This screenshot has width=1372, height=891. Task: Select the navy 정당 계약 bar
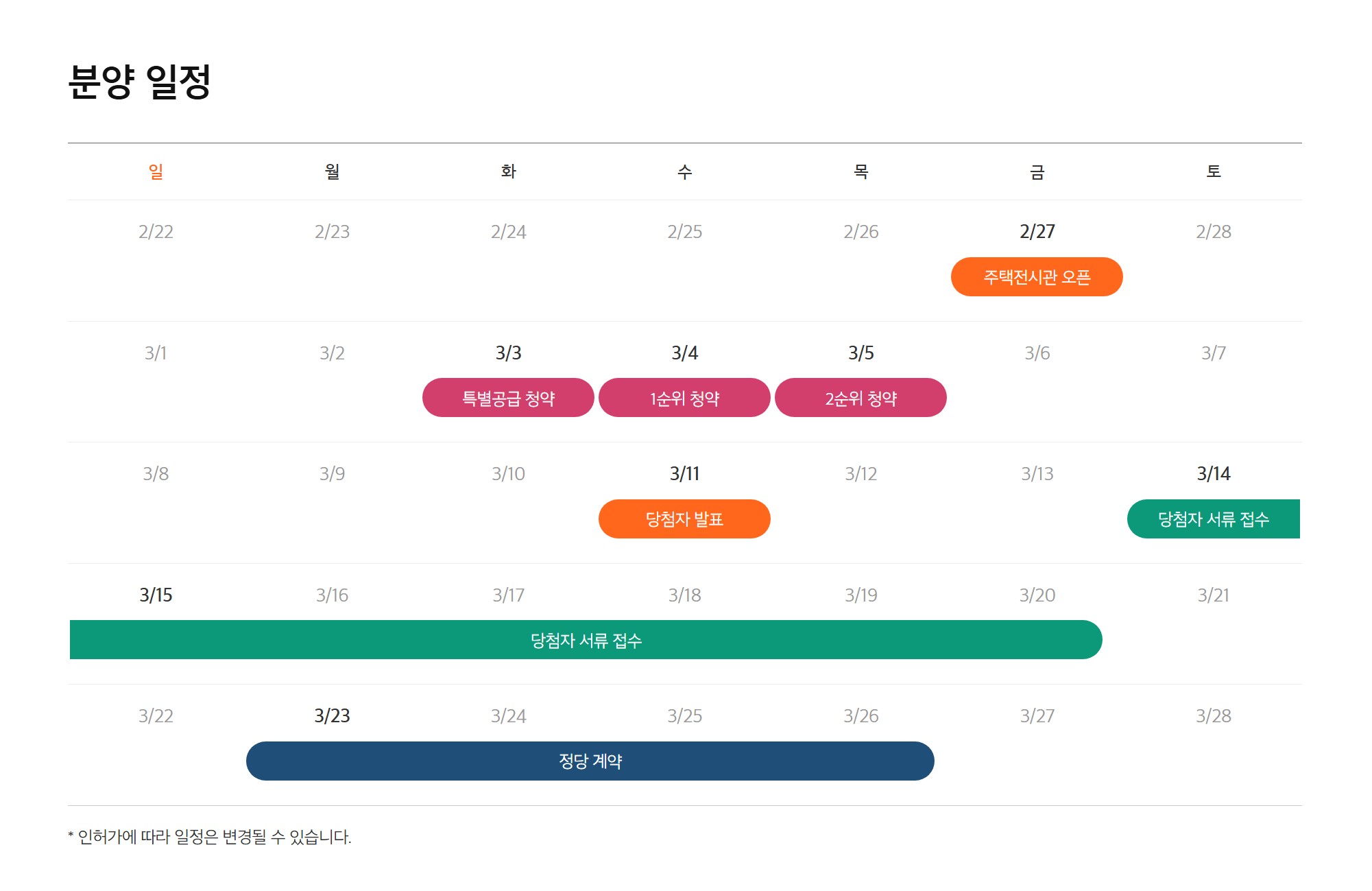[x=590, y=761]
